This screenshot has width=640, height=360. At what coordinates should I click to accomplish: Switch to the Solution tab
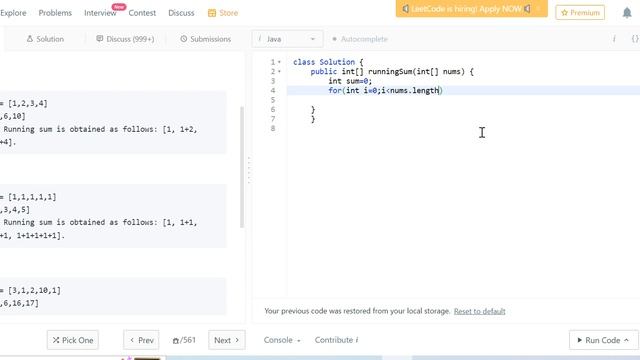pos(45,39)
